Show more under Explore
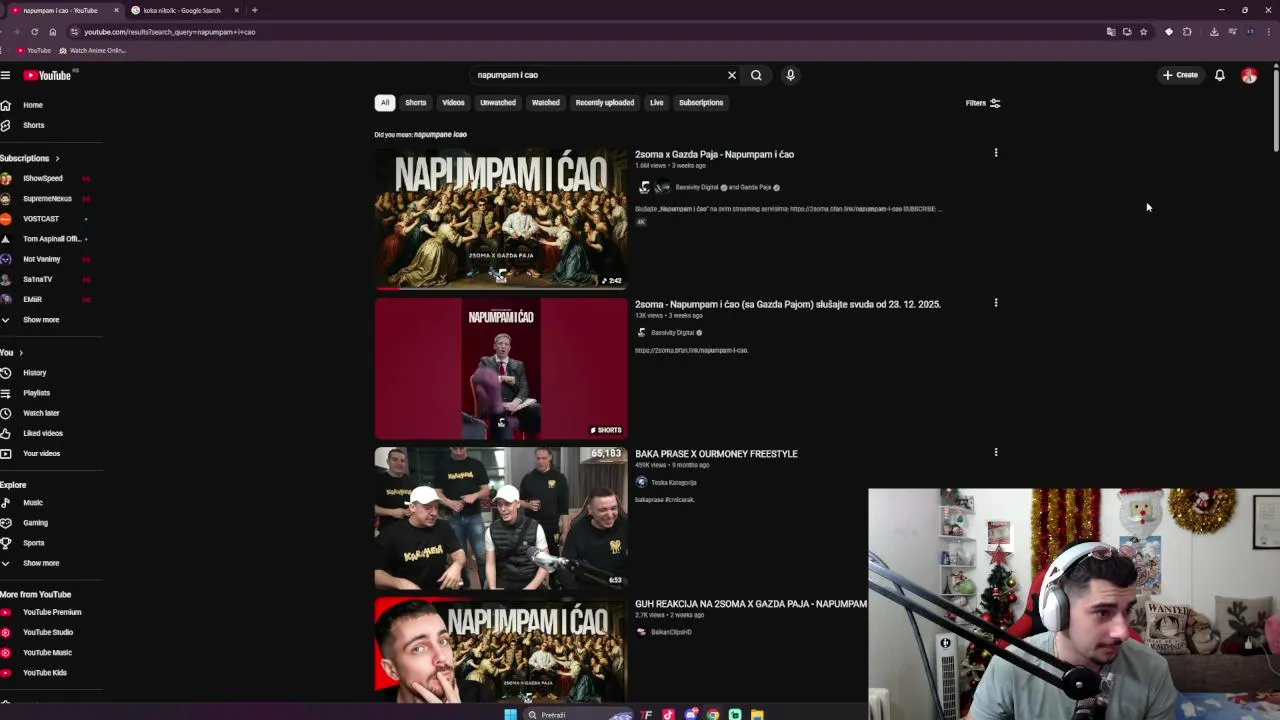Image resolution: width=1280 pixels, height=720 pixels. (41, 563)
